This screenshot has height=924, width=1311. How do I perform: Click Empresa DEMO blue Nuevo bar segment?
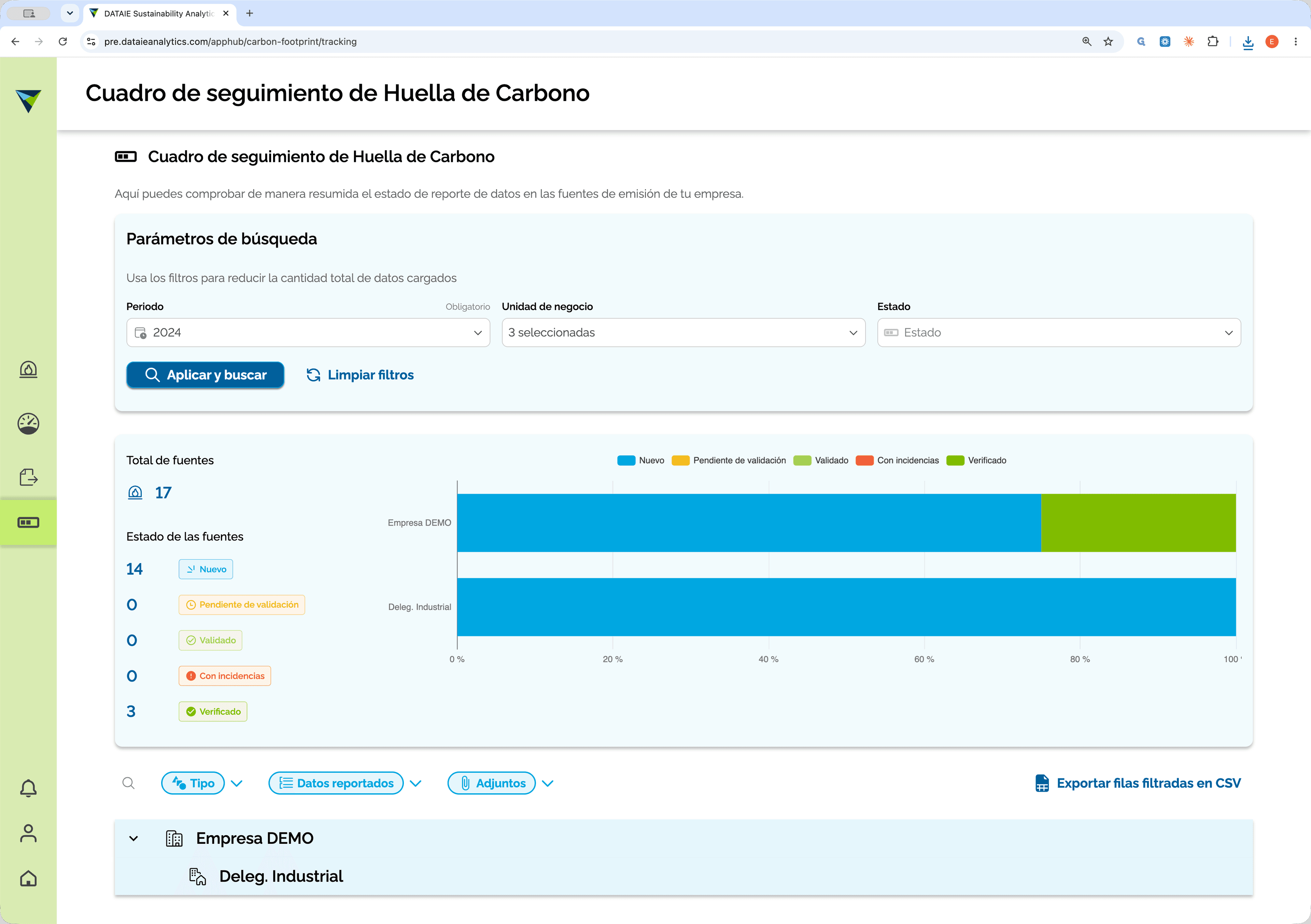pyautogui.click(x=749, y=522)
